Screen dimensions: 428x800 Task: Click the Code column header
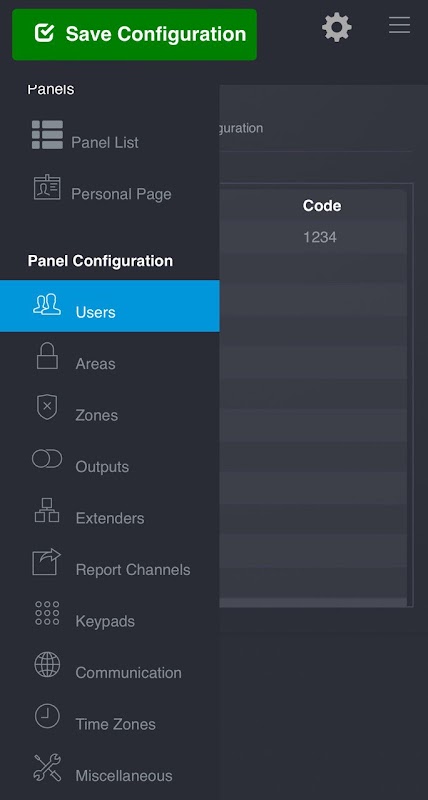pos(322,206)
